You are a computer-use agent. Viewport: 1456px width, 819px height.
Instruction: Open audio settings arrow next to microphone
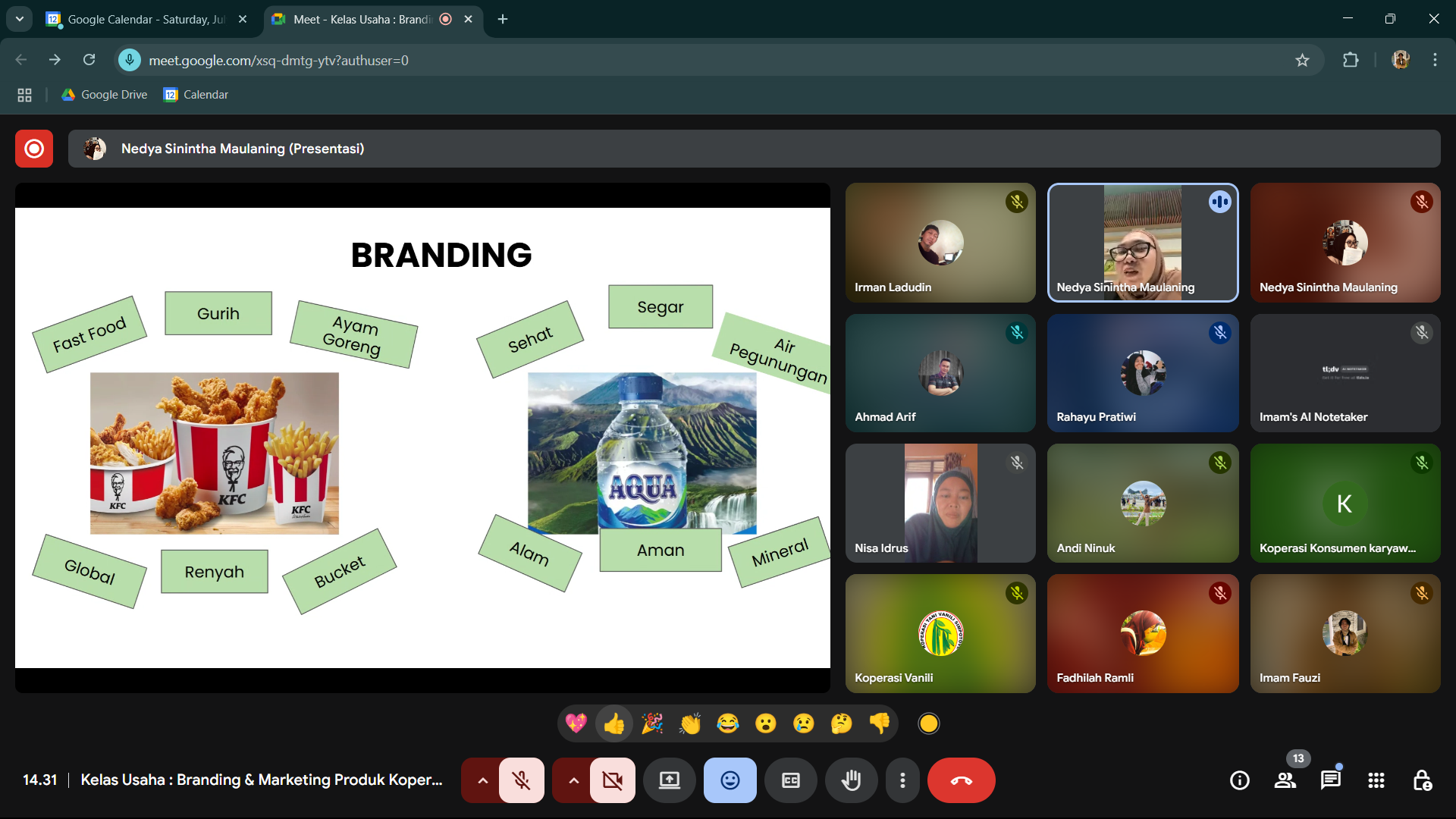(x=482, y=780)
